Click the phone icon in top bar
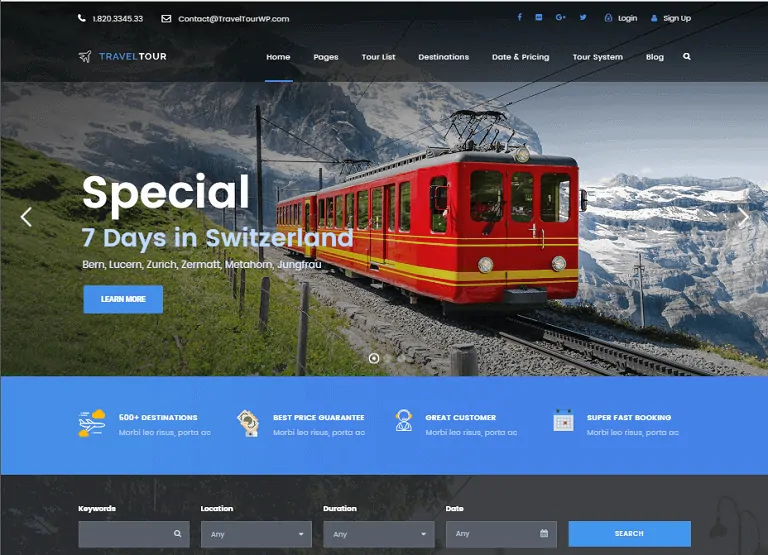This screenshot has height=555, width=768. coord(81,18)
